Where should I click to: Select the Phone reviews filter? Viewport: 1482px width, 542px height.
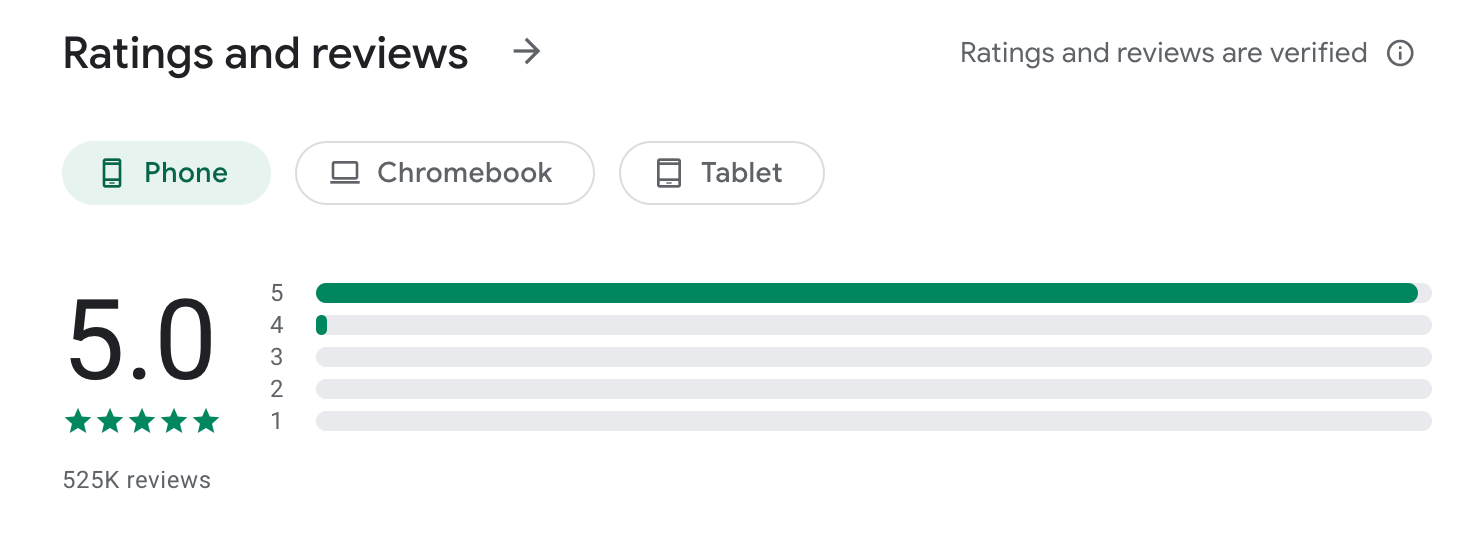[x=166, y=173]
